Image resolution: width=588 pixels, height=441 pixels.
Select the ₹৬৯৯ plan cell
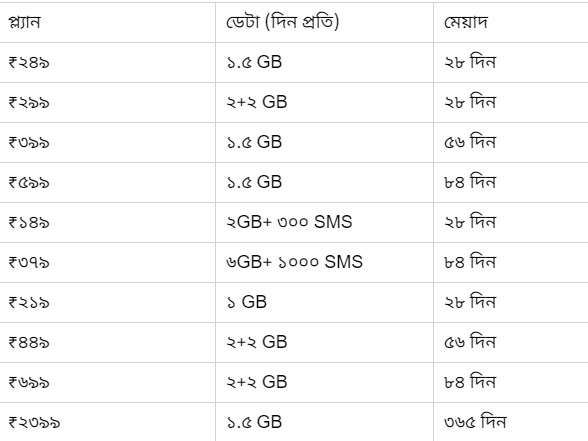(107, 382)
